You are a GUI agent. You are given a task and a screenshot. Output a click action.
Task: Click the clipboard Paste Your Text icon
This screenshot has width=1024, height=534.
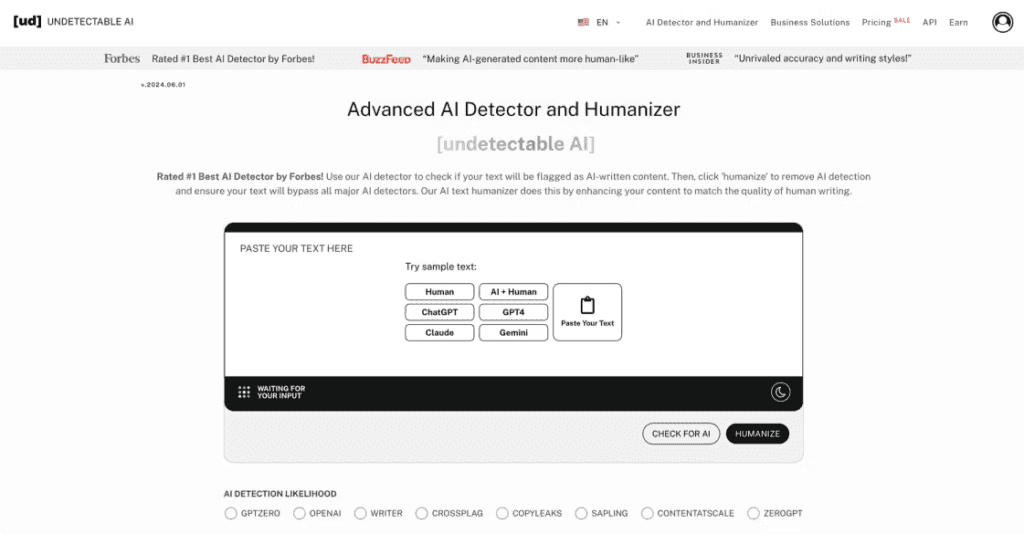pyautogui.click(x=587, y=305)
